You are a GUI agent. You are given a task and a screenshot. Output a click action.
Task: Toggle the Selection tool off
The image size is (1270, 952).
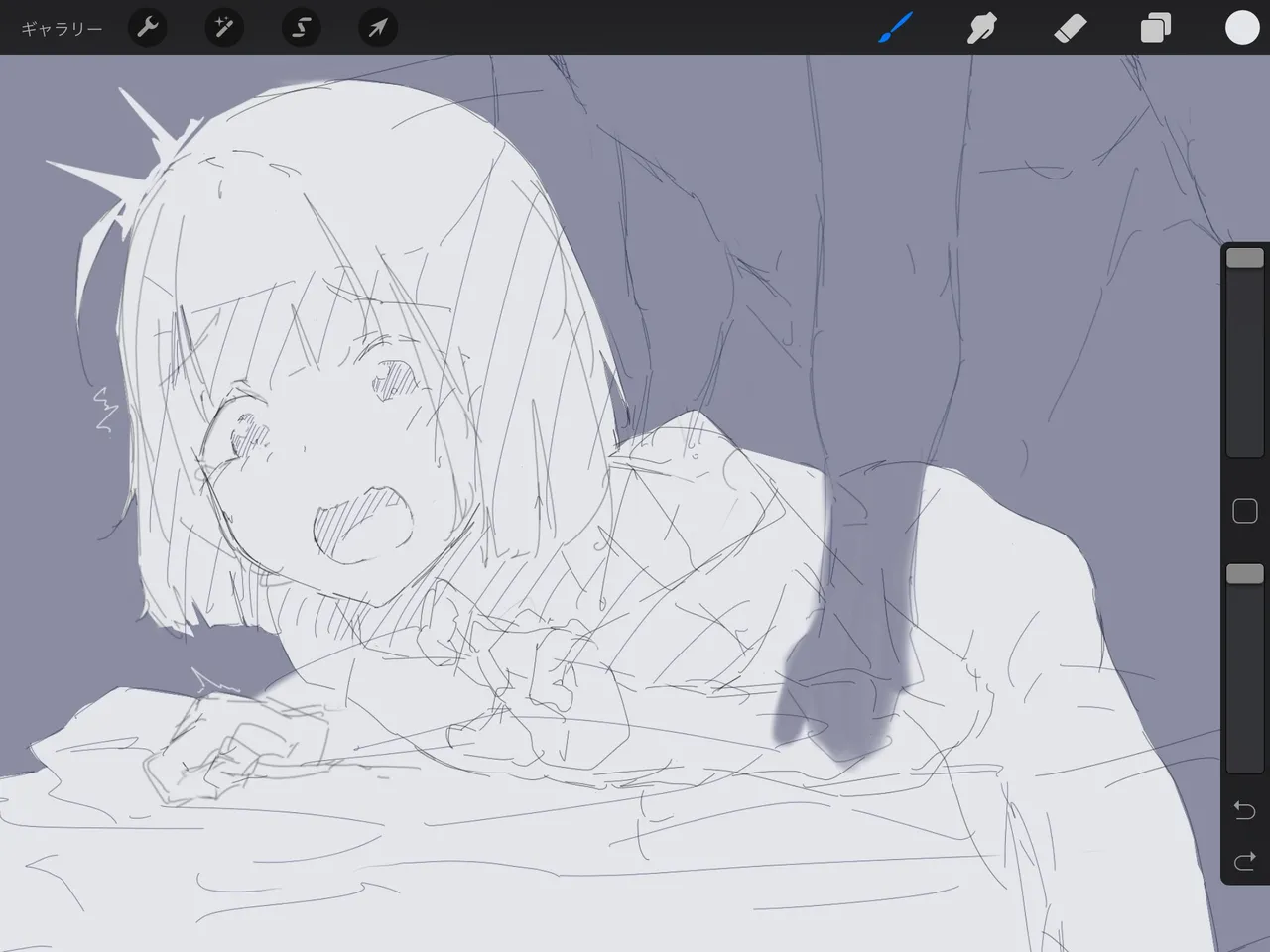(x=301, y=28)
